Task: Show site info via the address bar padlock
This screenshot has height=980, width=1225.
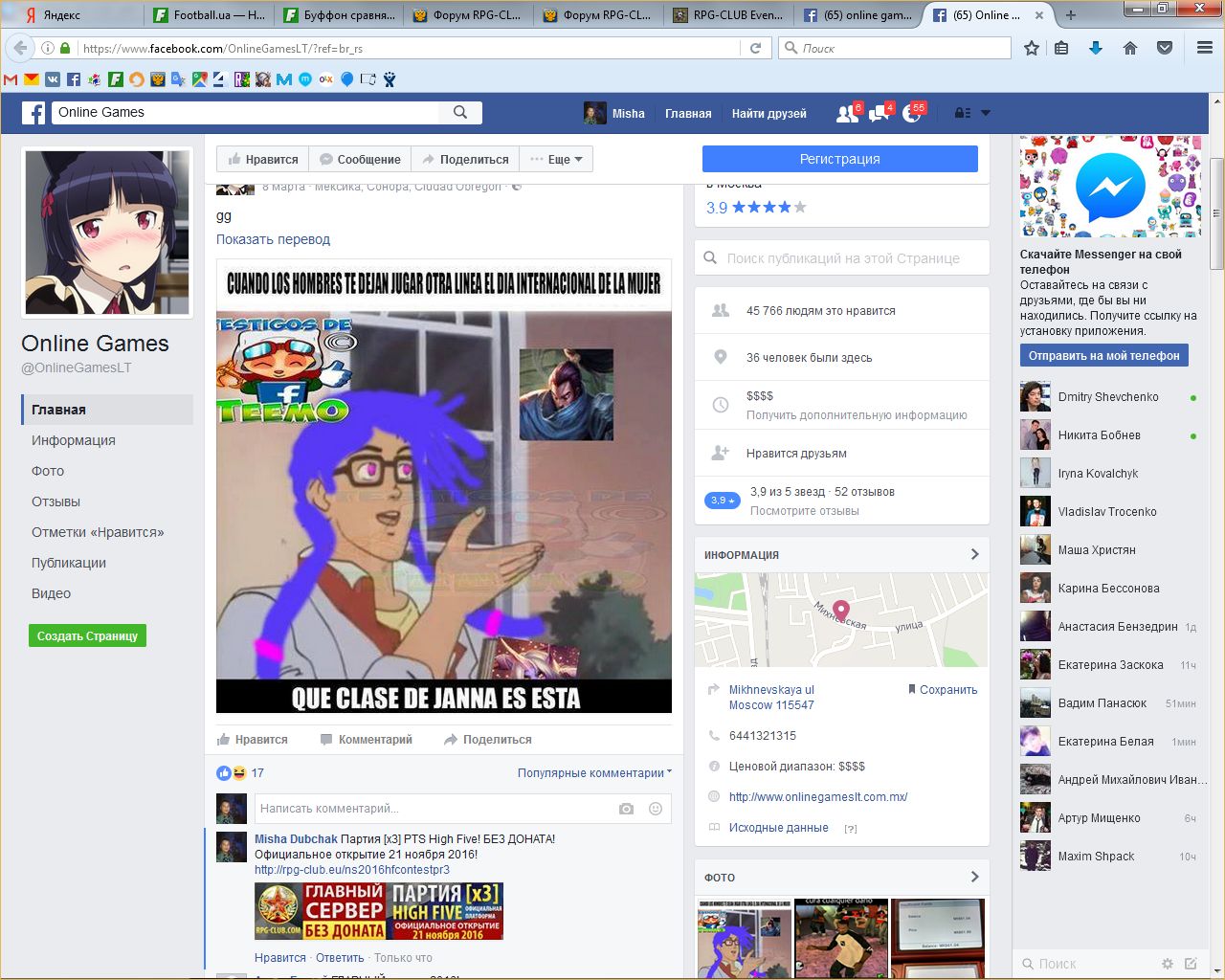Action: point(65,48)
